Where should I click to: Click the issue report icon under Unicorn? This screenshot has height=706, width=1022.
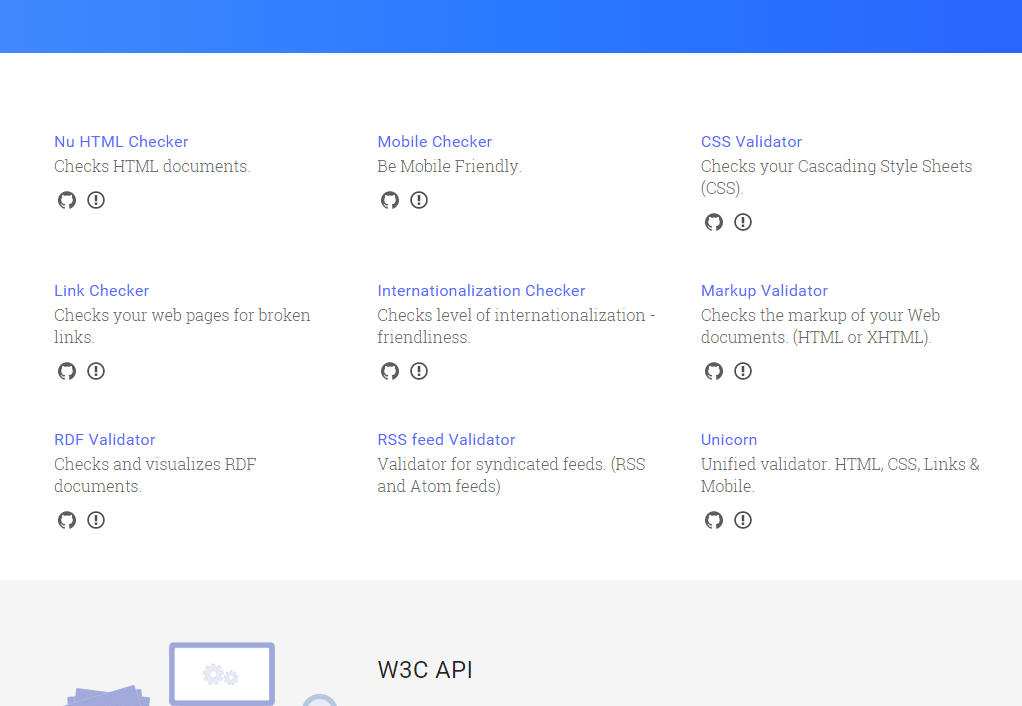(743, 520)
